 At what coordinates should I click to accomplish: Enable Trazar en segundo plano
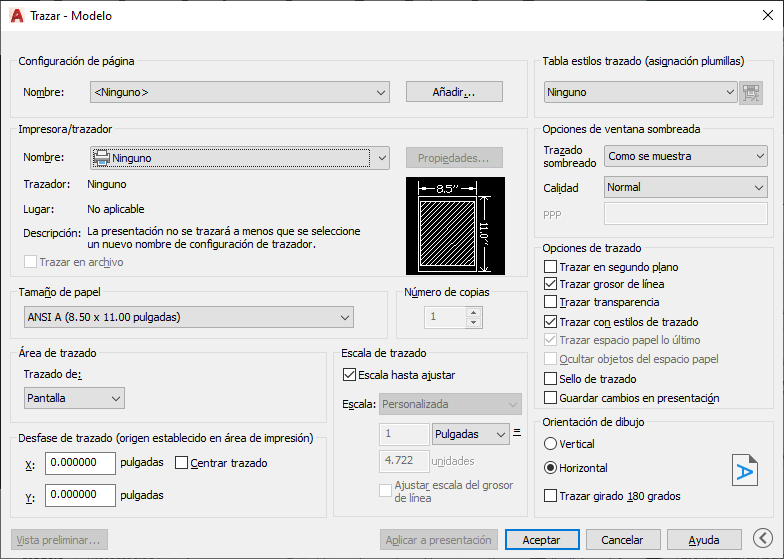coord(550,266)
